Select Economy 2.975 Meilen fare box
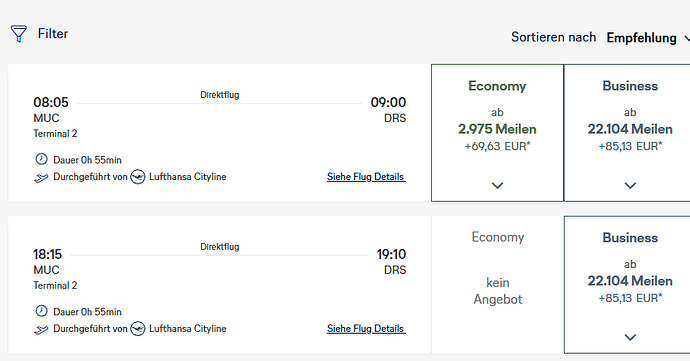The width and height of the screenshot is (690, 361). 497,133
